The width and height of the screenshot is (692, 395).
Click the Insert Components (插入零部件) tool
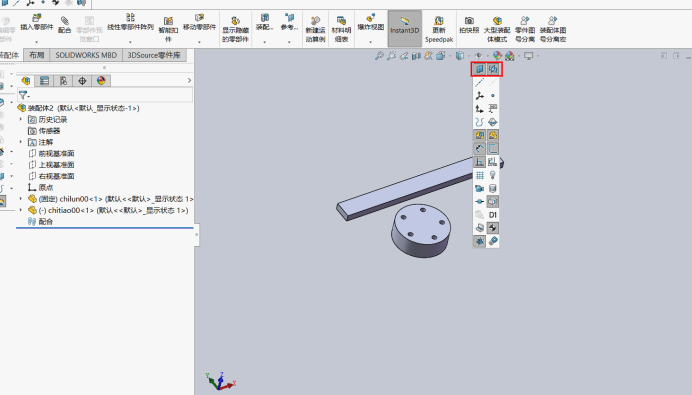pos(37,23)
